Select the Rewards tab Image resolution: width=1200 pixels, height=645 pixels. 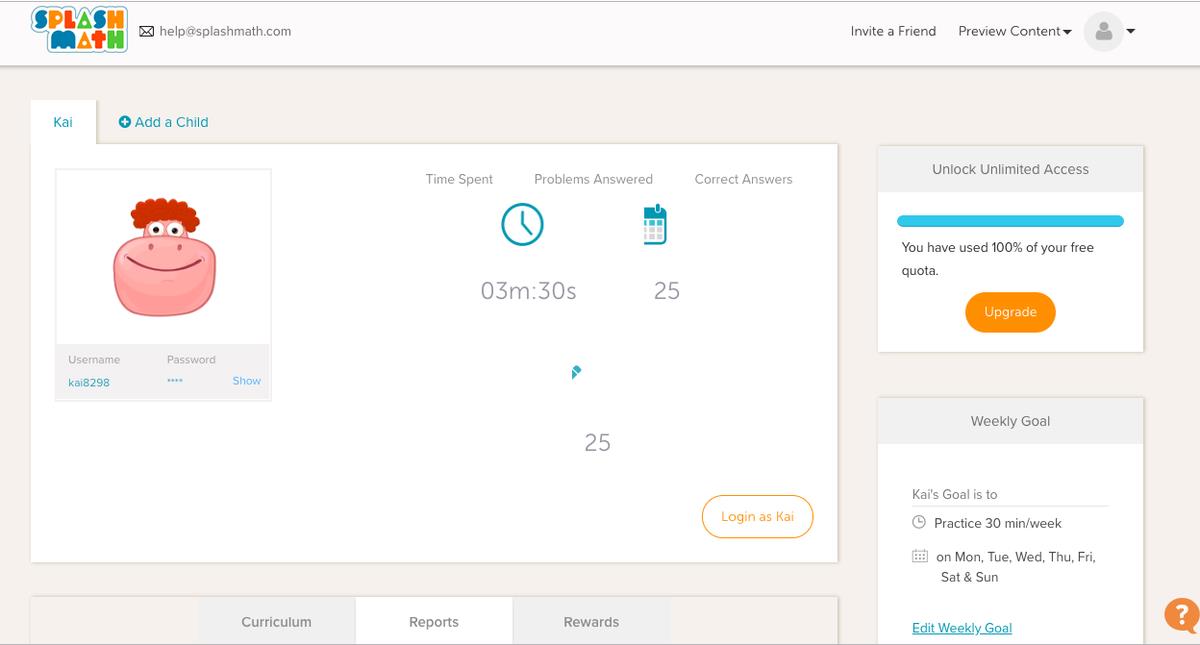click(591, 622)
